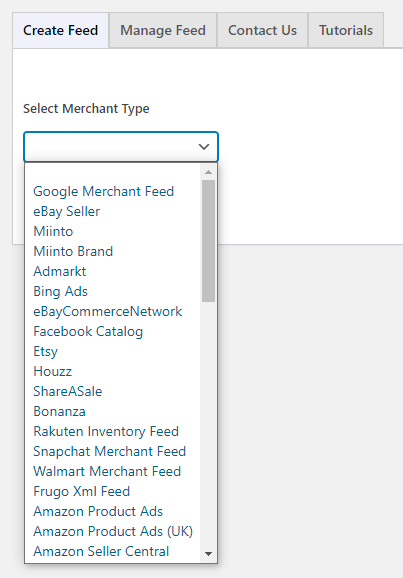Open the Contact Us tab
The height and width of the screenshot is (578, 403).
[x=262, y=30]
